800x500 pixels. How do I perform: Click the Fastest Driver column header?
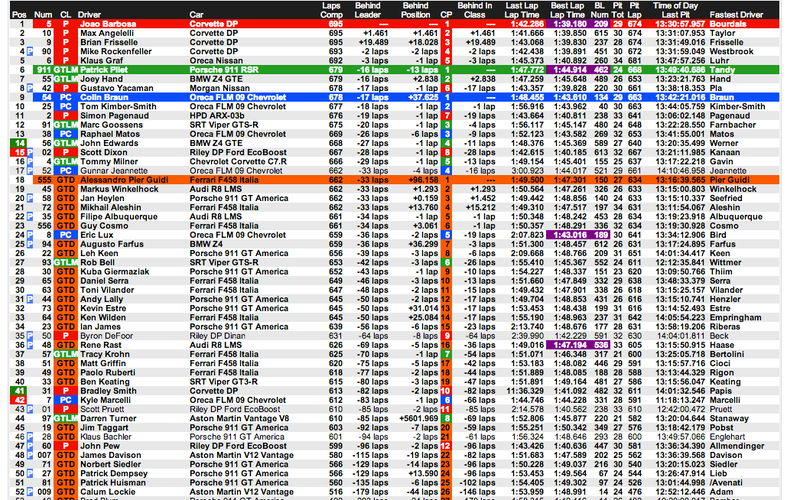(736, 15)
